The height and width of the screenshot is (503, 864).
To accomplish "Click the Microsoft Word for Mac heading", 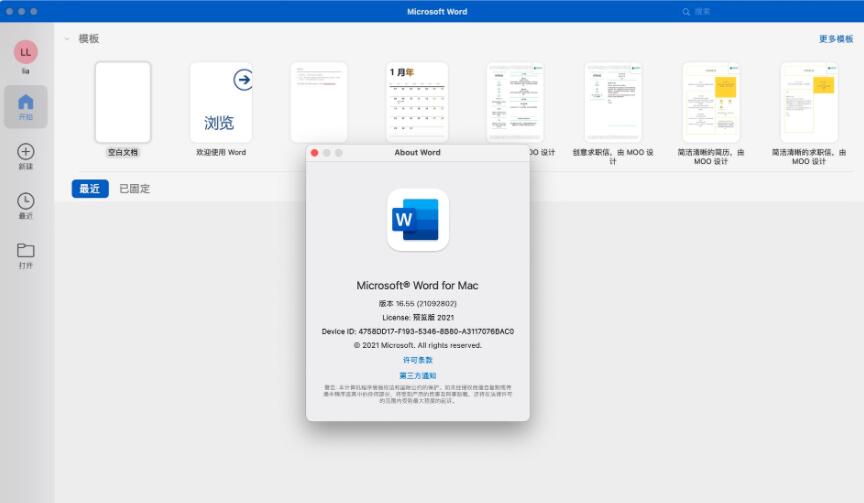I will [x=417, y=285].
